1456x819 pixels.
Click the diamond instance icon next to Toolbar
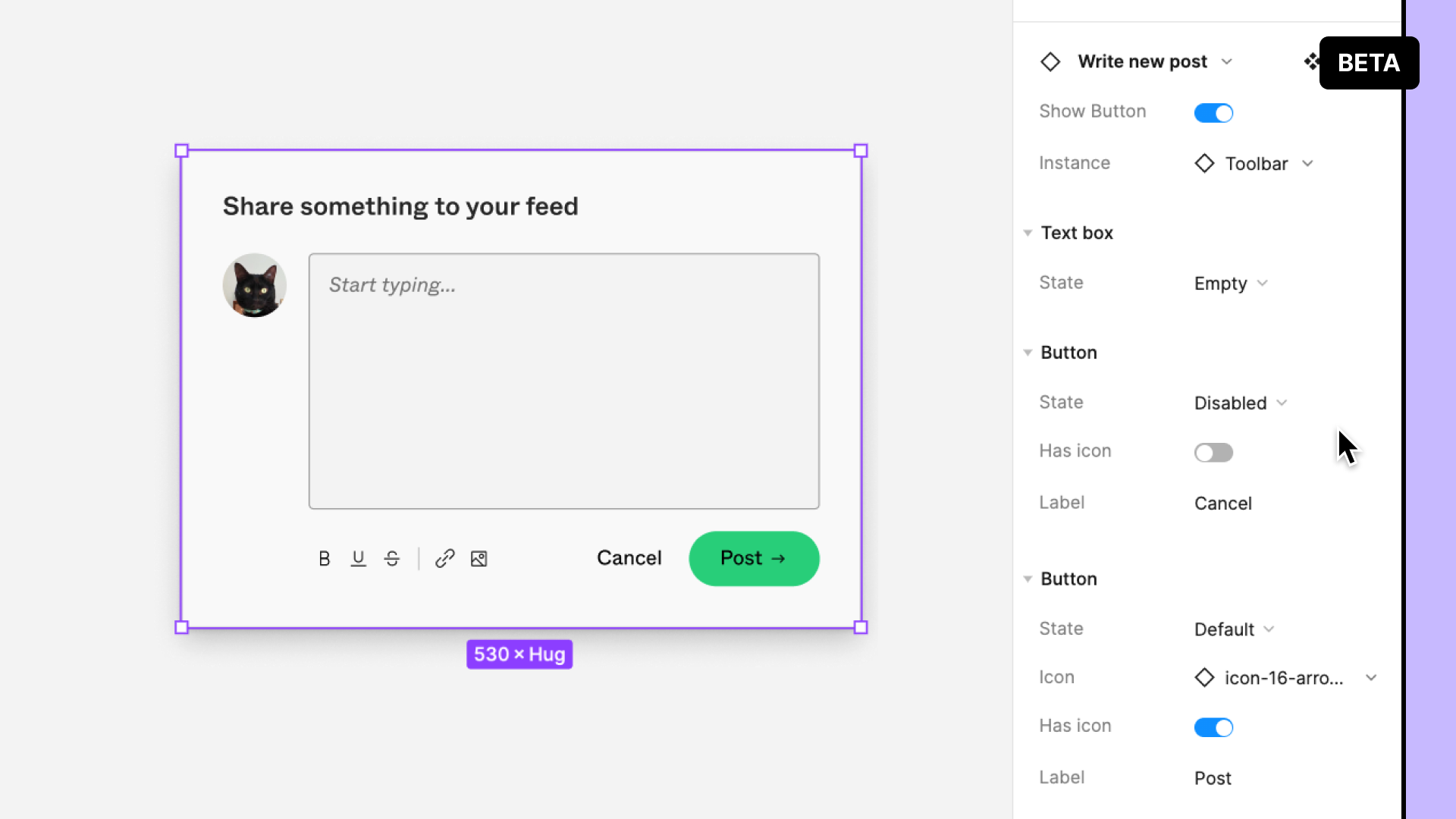click(1204, 163)
